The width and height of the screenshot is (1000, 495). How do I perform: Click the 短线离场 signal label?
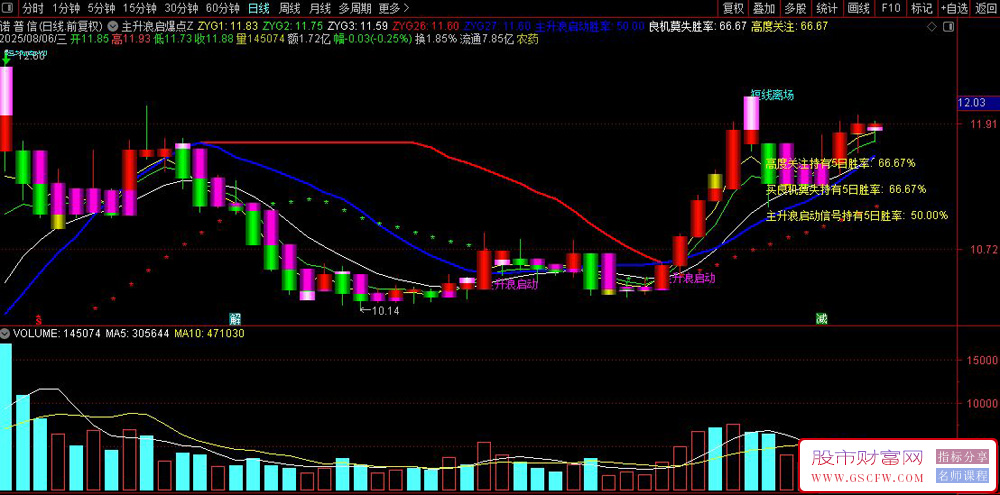click(x=772, y=94)
